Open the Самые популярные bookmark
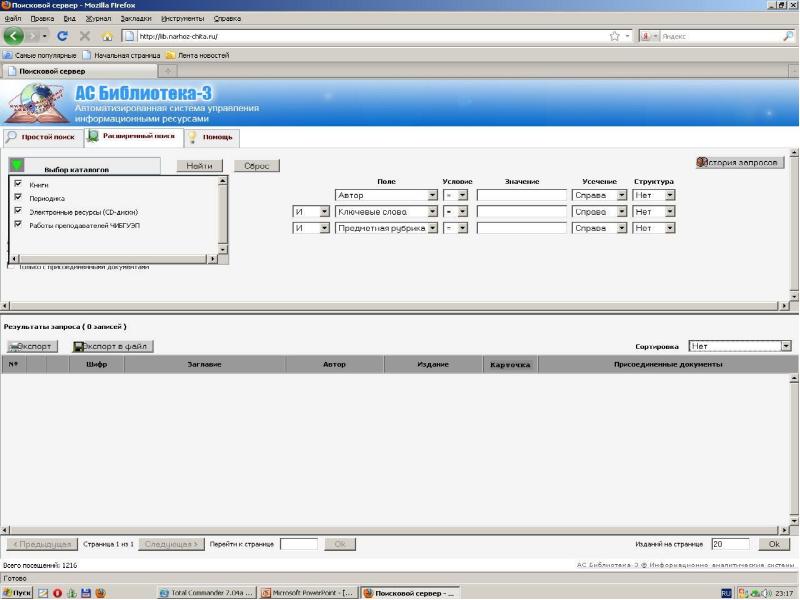 click(40, 55)
